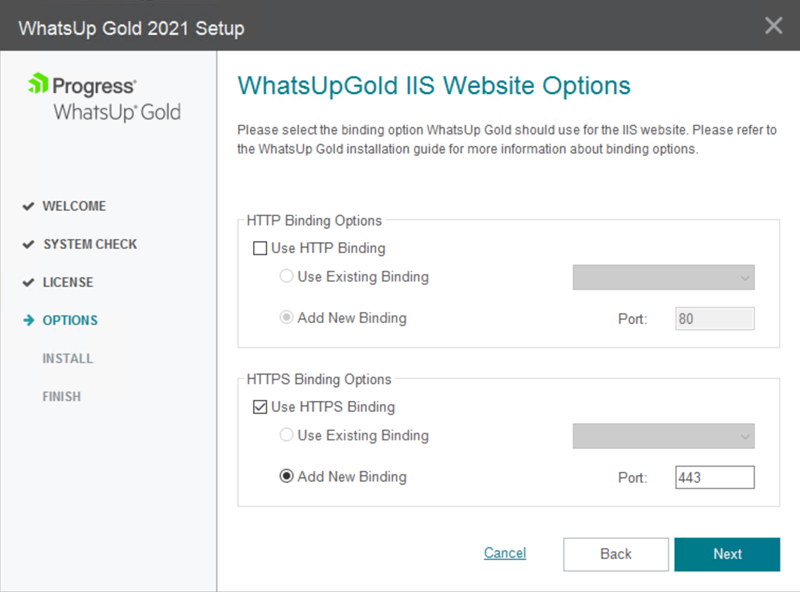Click the SYSTEM CHECK step checkmark icon

pos(29,244)
